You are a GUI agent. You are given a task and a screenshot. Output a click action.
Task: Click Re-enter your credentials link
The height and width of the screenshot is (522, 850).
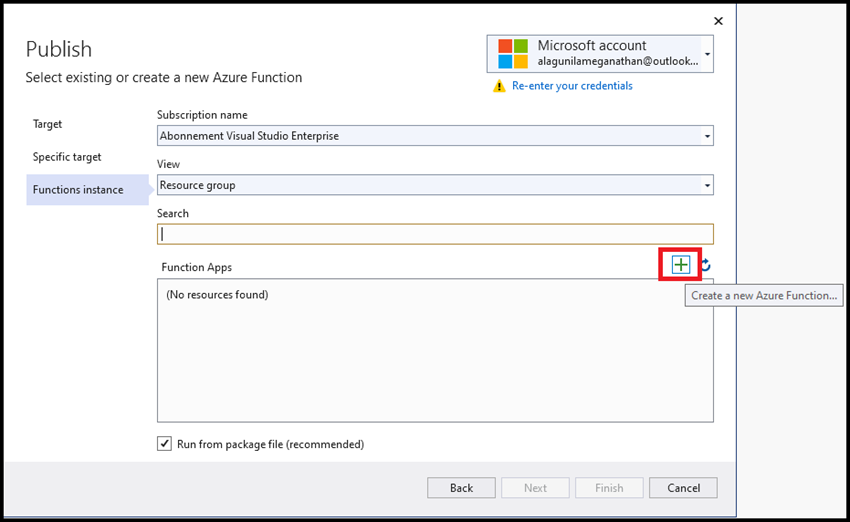tap(572, 86)
